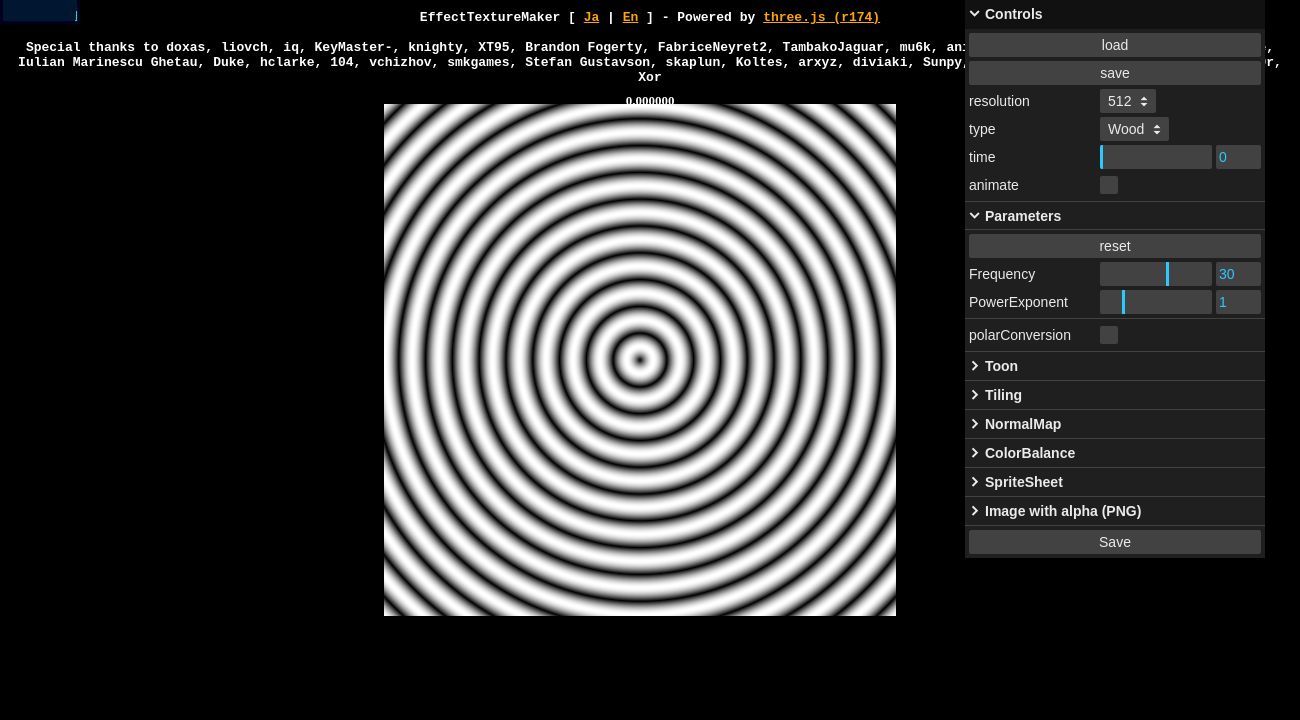Open the resolution dropdown
This screenshot has height=720, width=1300.
click(x=1128, y=101)
